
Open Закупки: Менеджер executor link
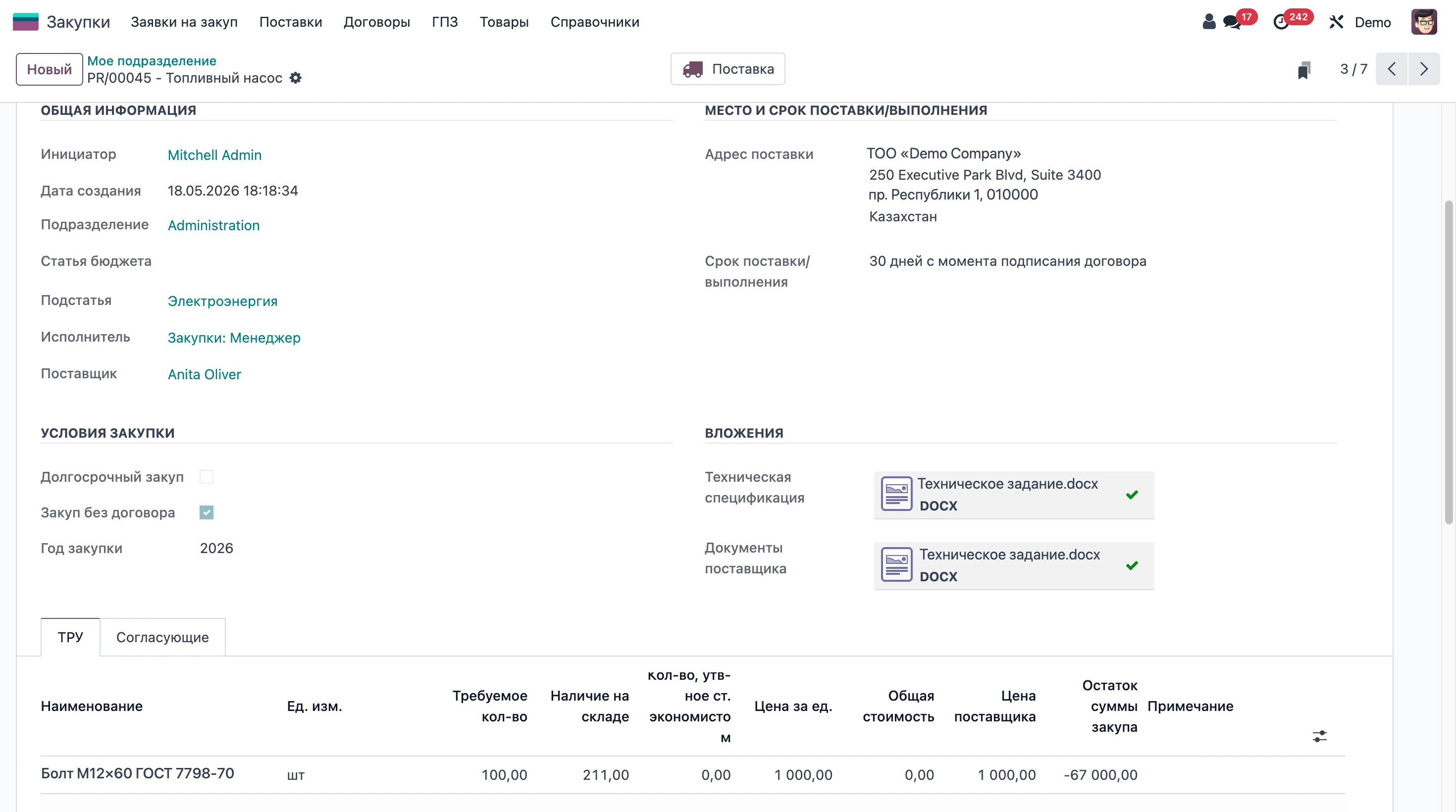point(234,338)
